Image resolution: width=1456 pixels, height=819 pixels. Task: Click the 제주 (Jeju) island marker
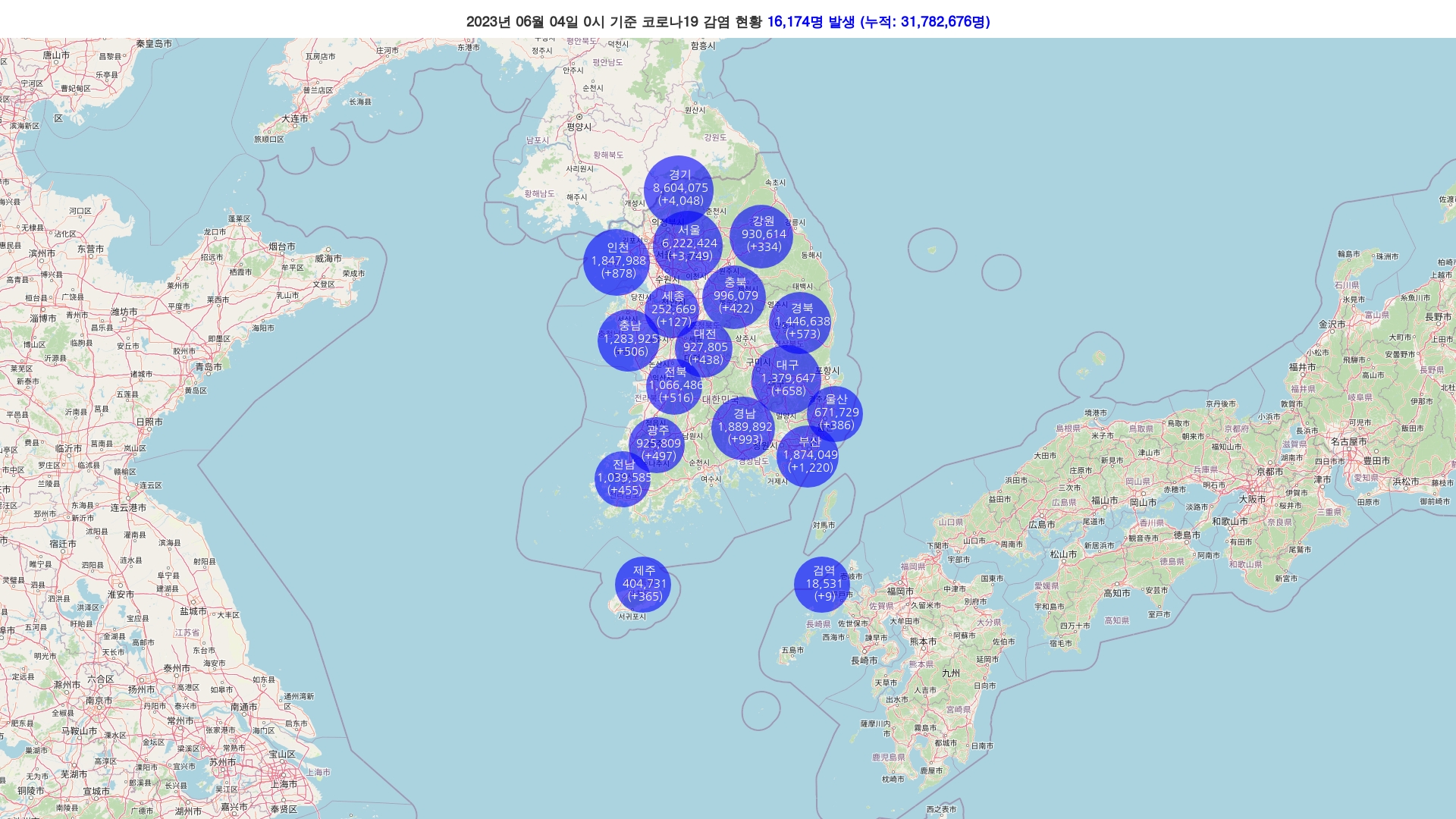pyautogui.click(x=643, y=584)
